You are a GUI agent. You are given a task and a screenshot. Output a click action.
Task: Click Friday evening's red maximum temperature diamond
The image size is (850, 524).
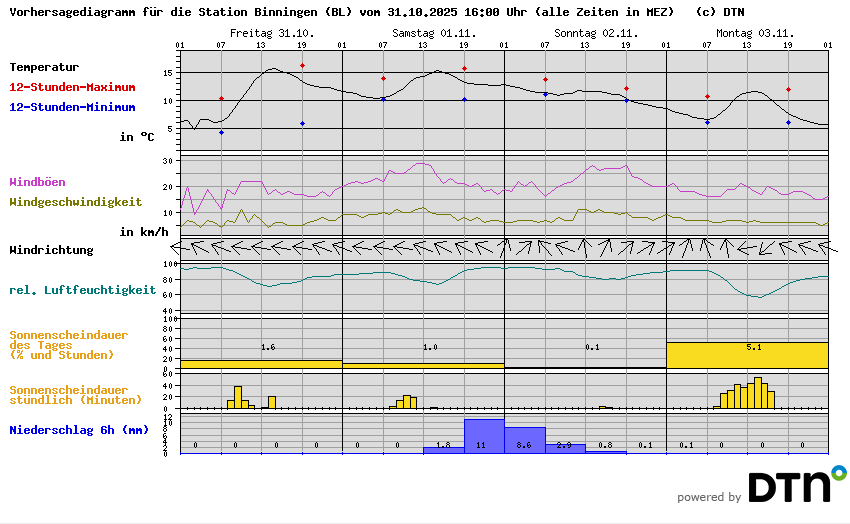(302, 66)
